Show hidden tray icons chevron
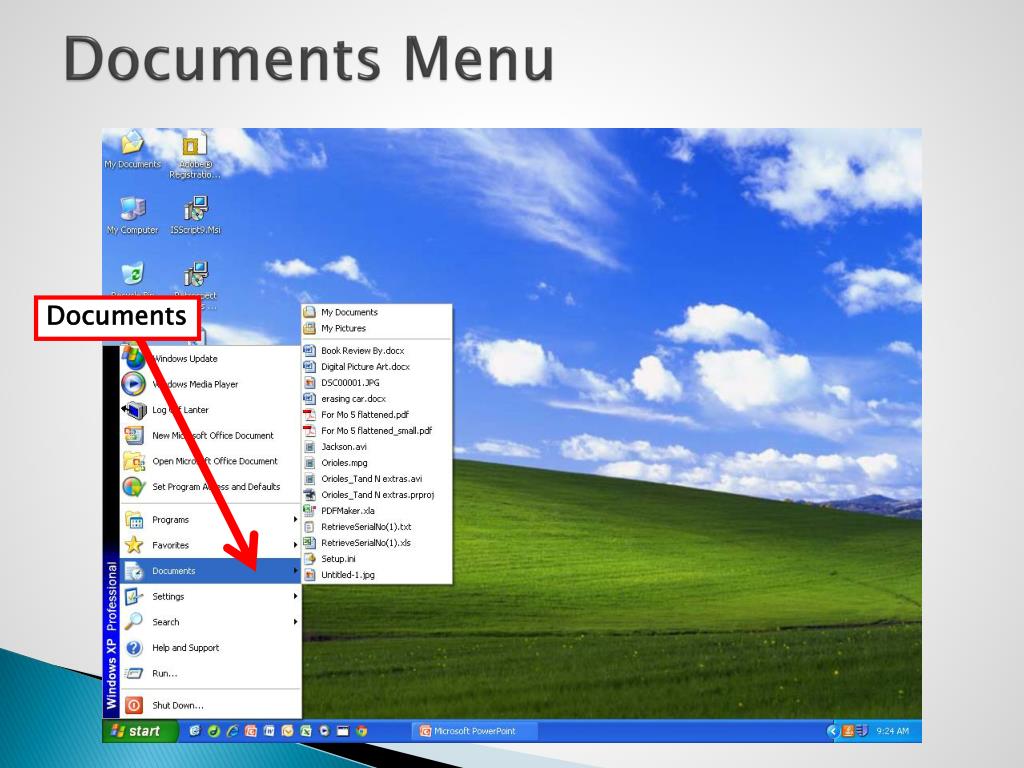This screenshot has height=768, width=1024. click(833, 731)
